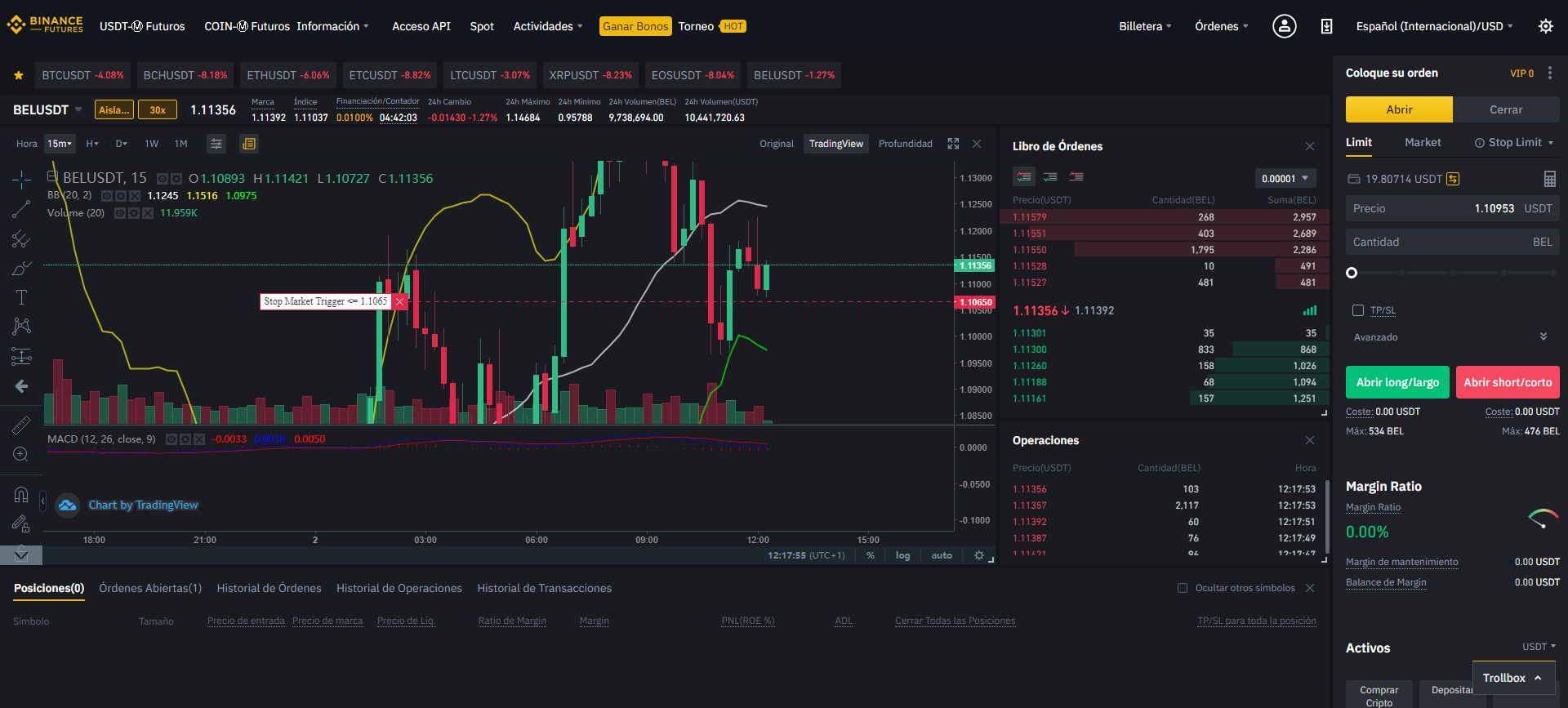Select the text annotation tool
This screenshot has height=708, width=1568.
(x=21, y=297)
